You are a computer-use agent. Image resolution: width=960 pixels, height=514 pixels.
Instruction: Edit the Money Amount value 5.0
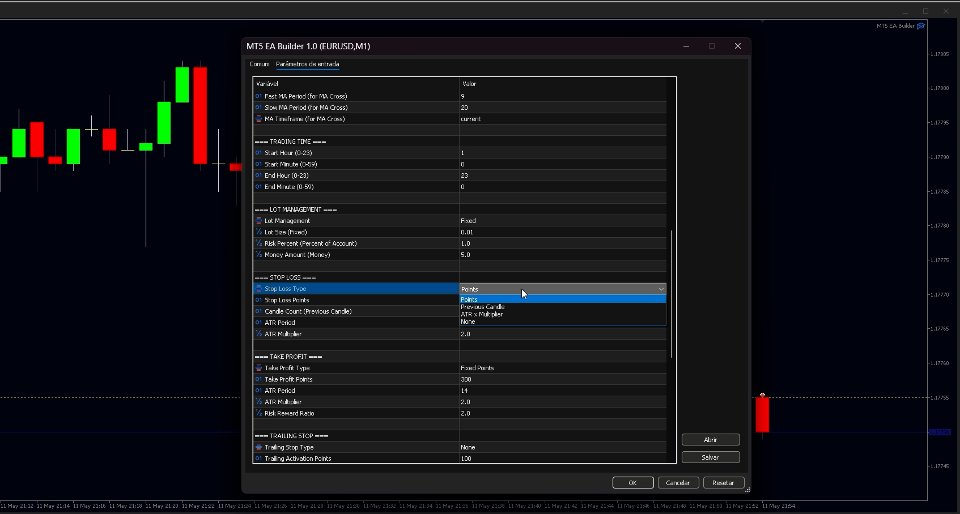point(563,255)
